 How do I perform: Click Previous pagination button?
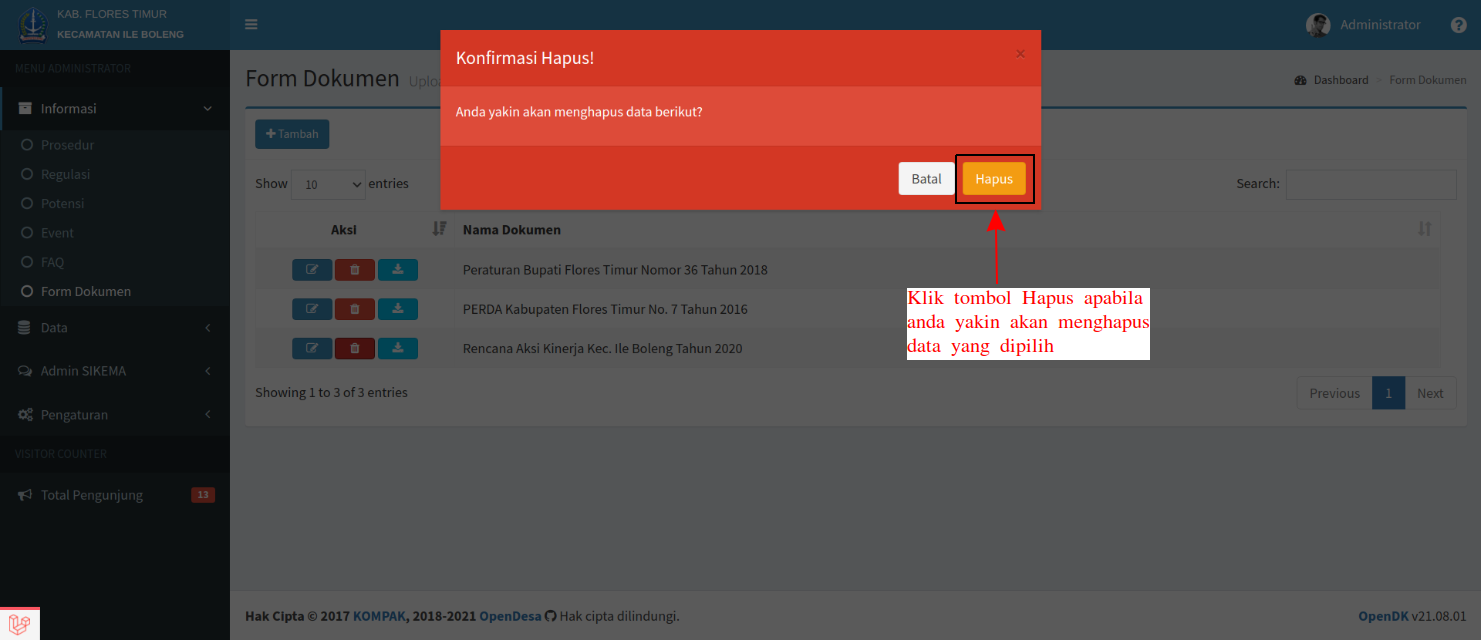(1335, 393)
